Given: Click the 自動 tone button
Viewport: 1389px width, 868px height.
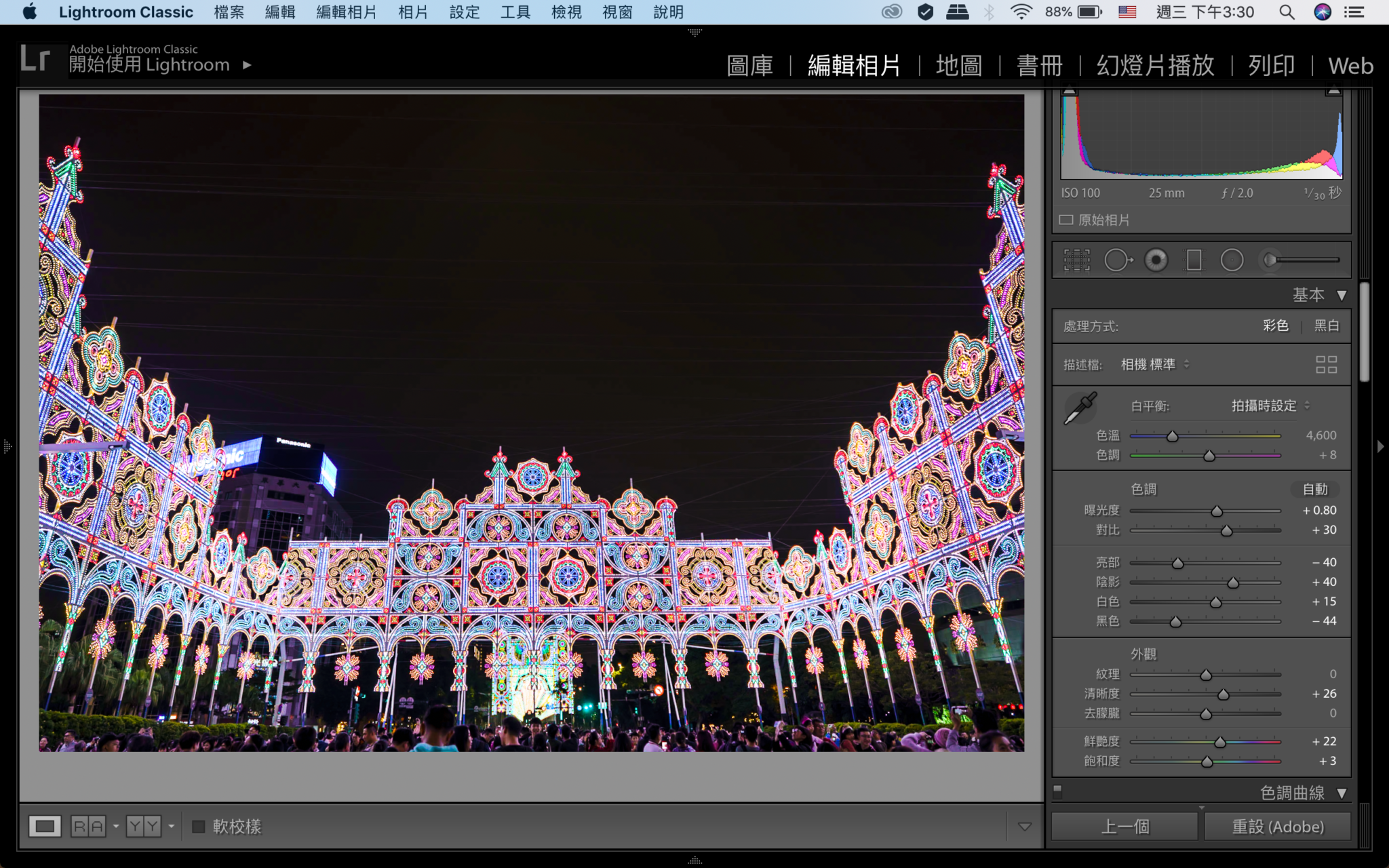Looking at the screenshot, I should click(1315, 489).
